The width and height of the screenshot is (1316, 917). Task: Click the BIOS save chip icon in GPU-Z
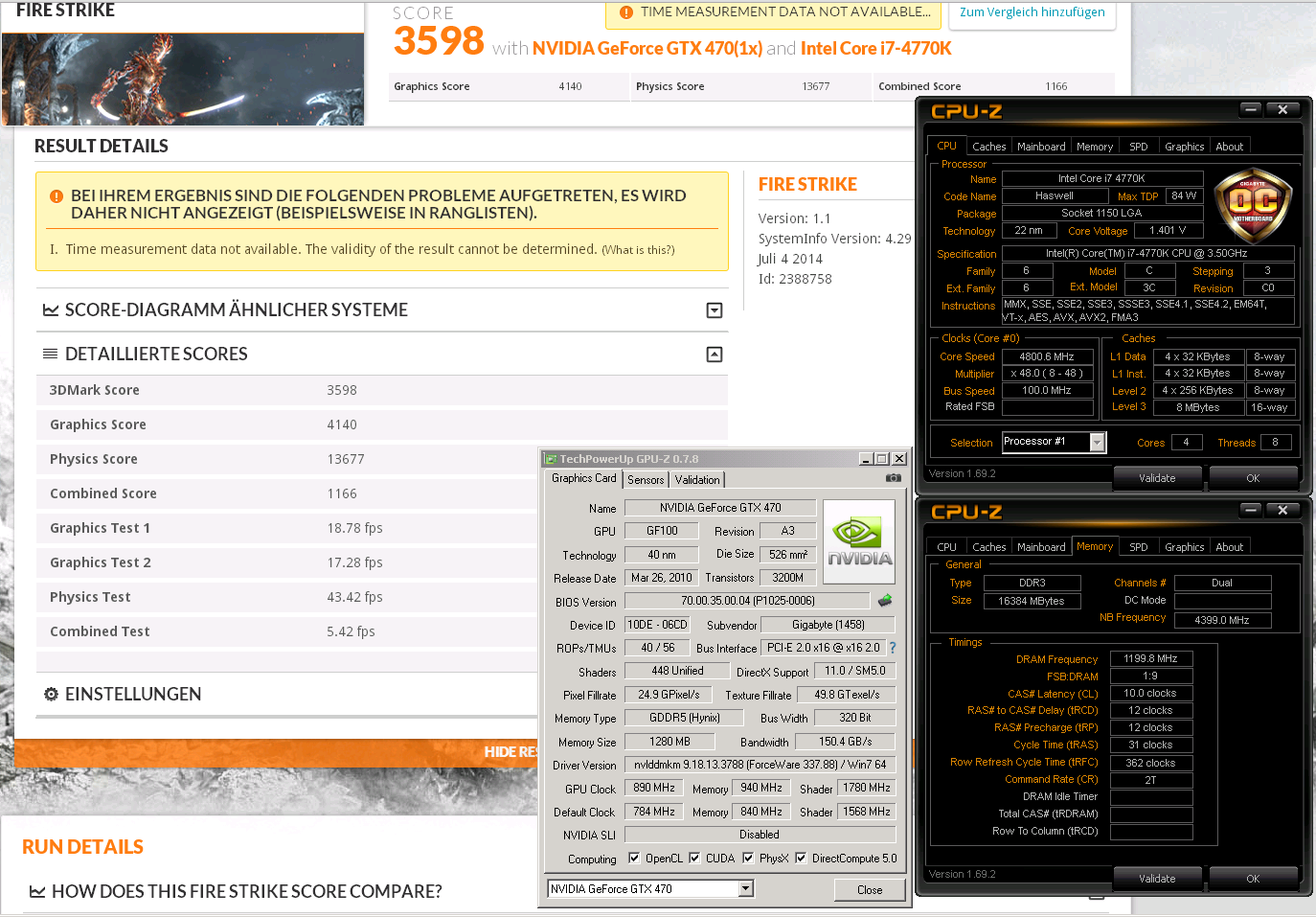[x=885, y=601]
